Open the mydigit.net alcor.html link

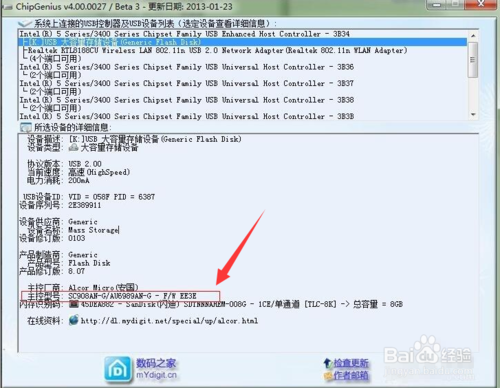169,321
